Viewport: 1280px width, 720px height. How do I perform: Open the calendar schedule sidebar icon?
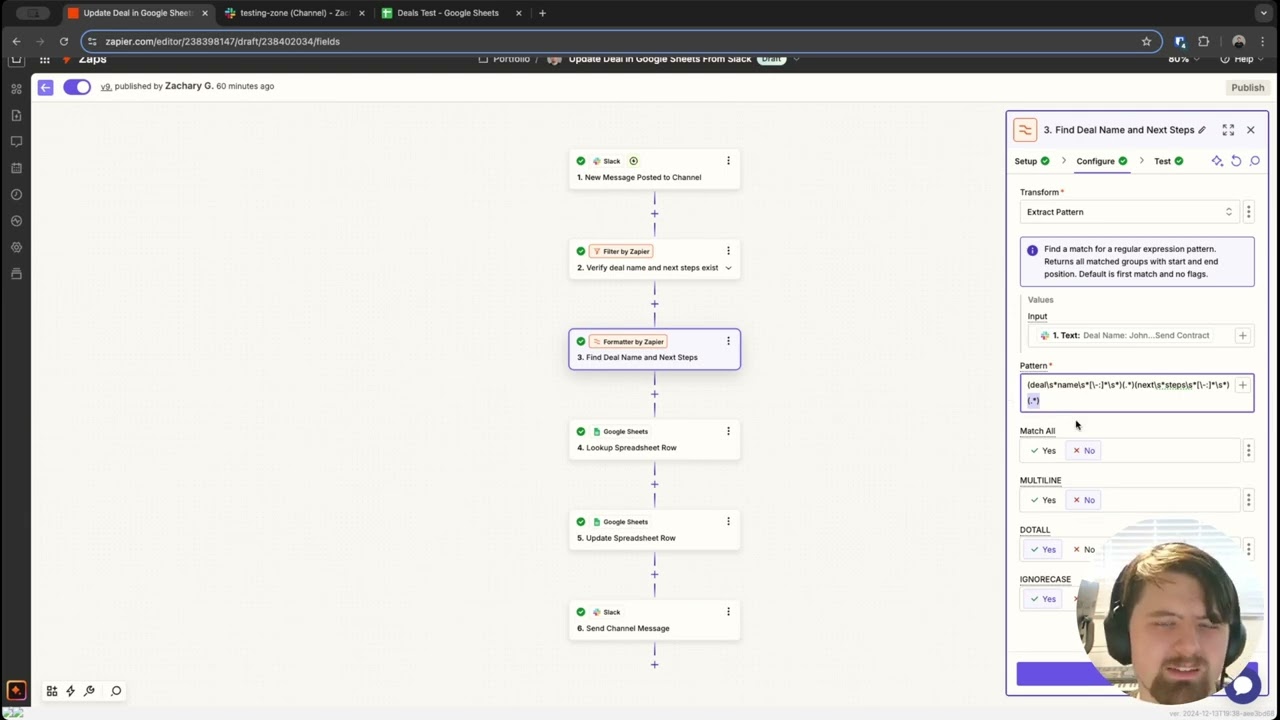pos(16,168)
